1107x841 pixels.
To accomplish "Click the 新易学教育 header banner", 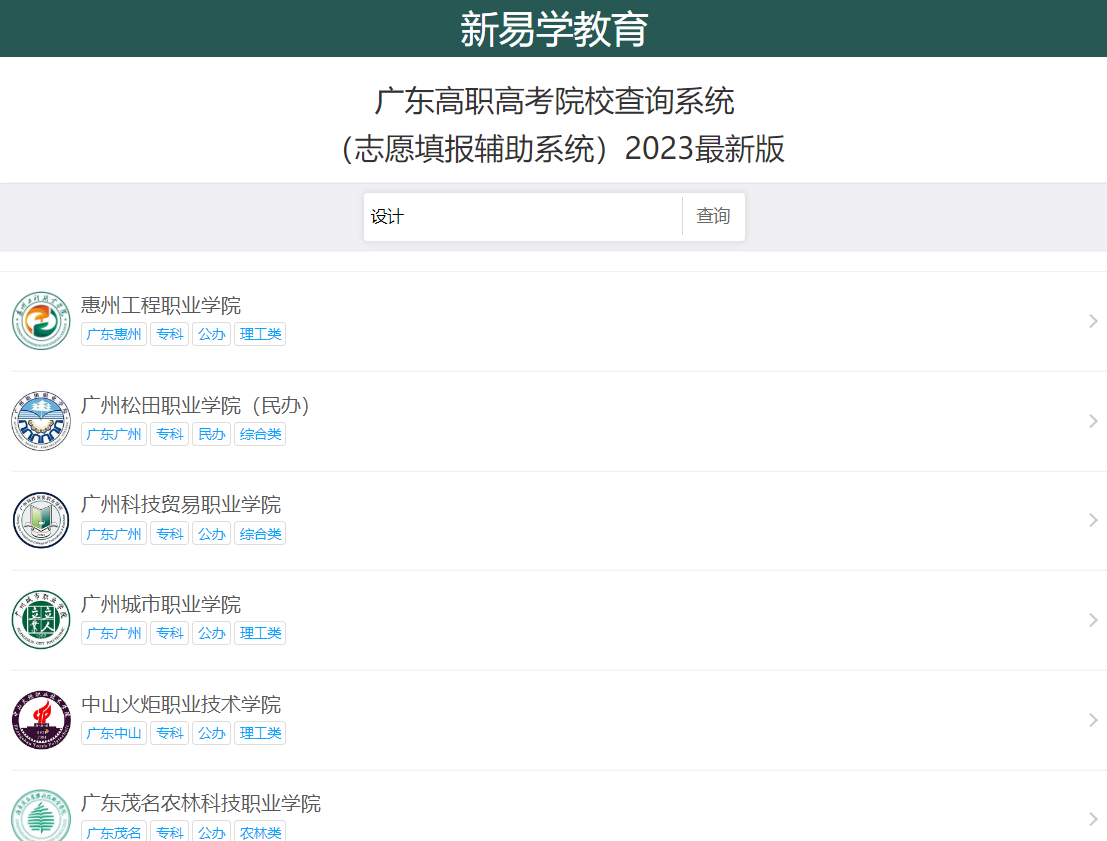I will [553, 27].
